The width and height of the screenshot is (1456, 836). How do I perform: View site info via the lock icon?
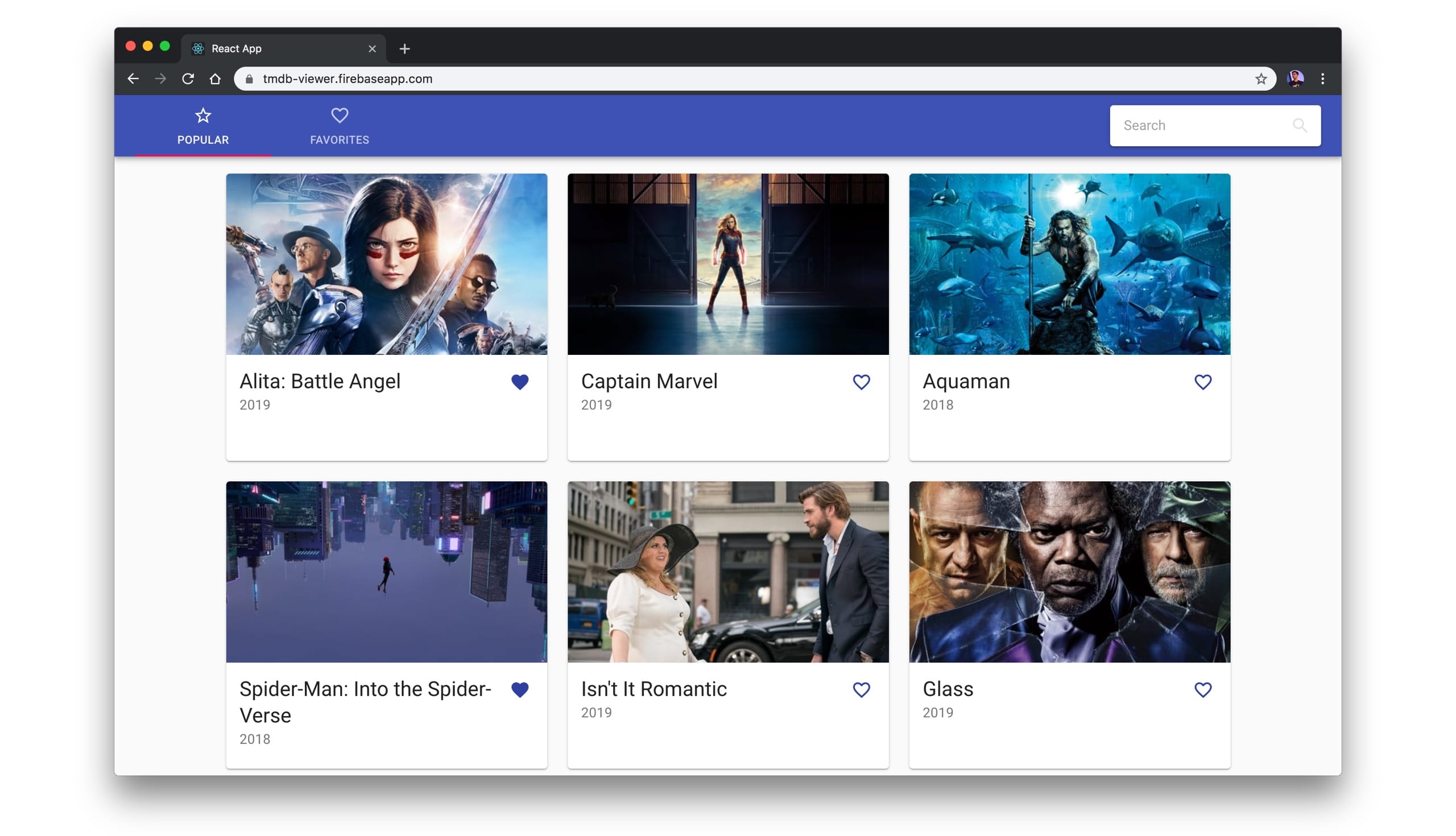pos(249,78)
